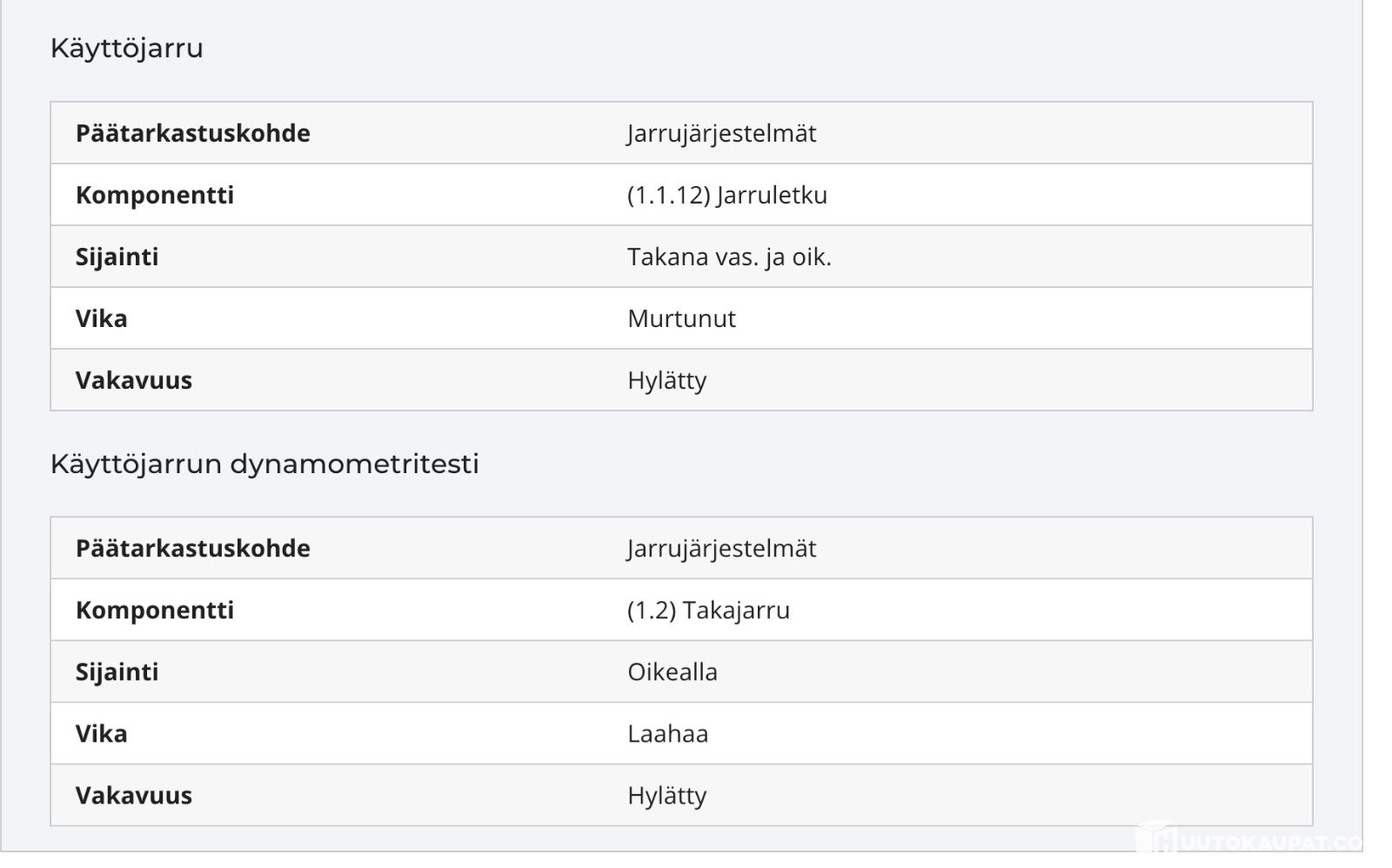Click Vakavuus label in dynamometritesti table
This screenshot has width=1392, height=868.
pyautogui.click(x=134, y=796)
